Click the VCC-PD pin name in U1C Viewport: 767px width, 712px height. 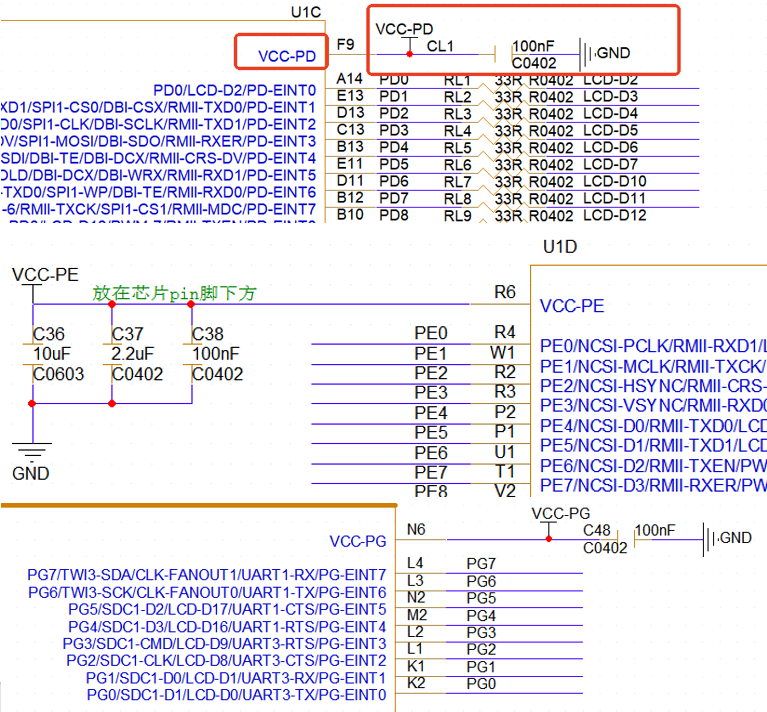point(287,56)
